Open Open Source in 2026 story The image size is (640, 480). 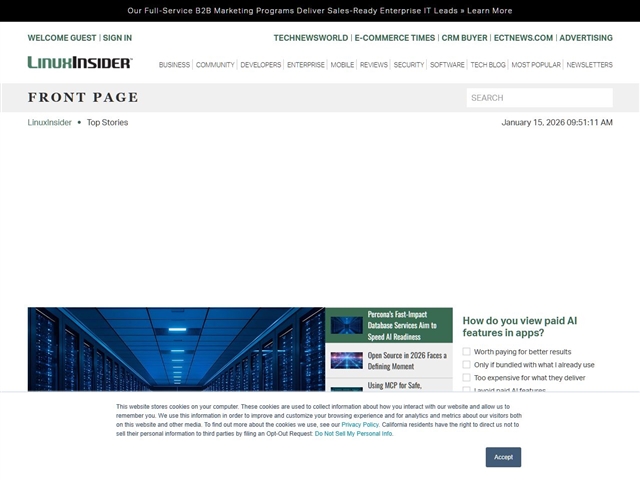[407, 361]
